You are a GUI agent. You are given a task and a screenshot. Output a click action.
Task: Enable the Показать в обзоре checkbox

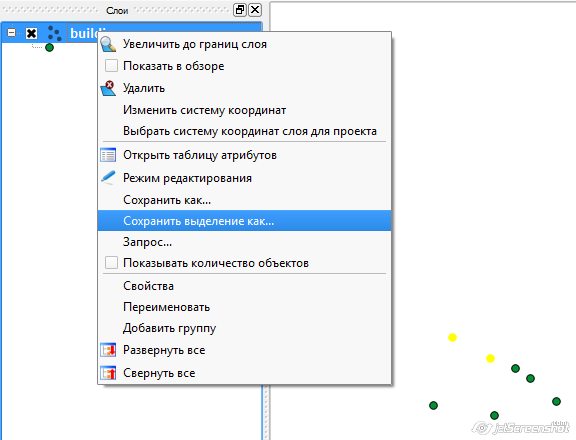(x=111, y=66)
